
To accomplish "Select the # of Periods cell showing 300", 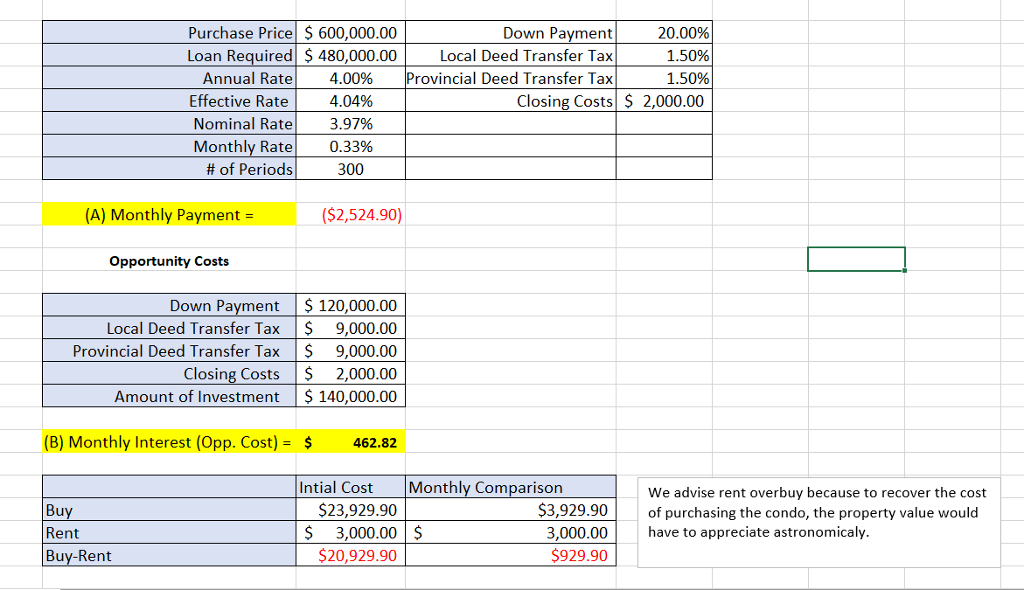I will pyautogui.click(x=350, y=169).
